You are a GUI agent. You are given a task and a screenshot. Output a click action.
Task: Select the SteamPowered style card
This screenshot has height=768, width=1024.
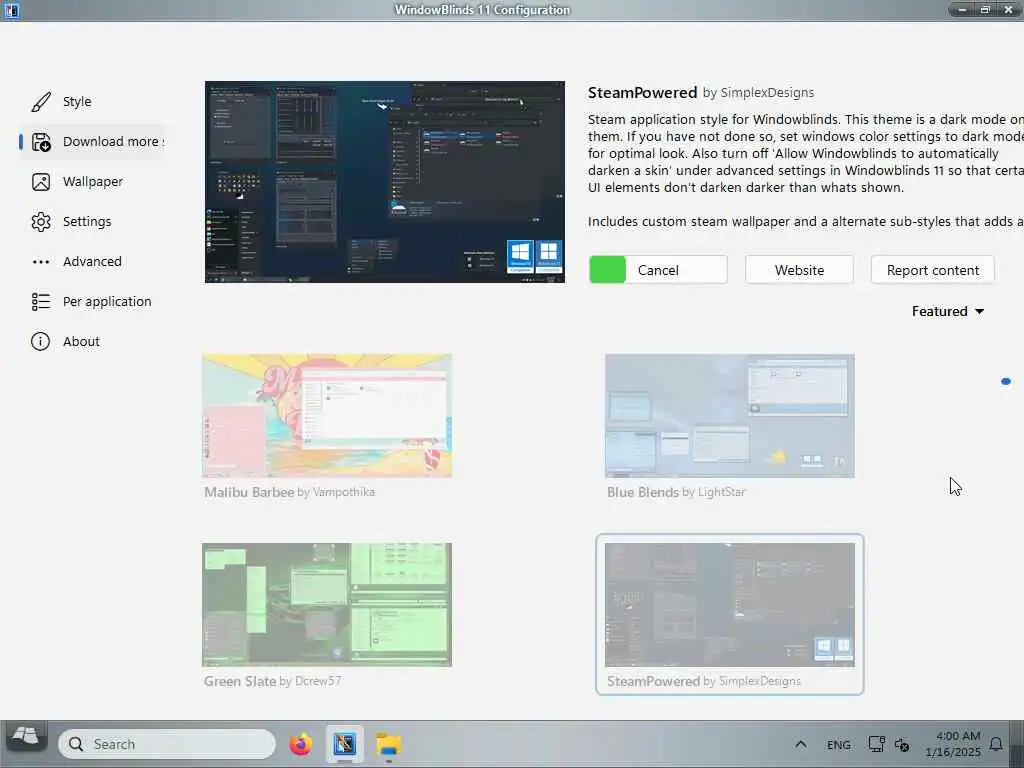729,615
